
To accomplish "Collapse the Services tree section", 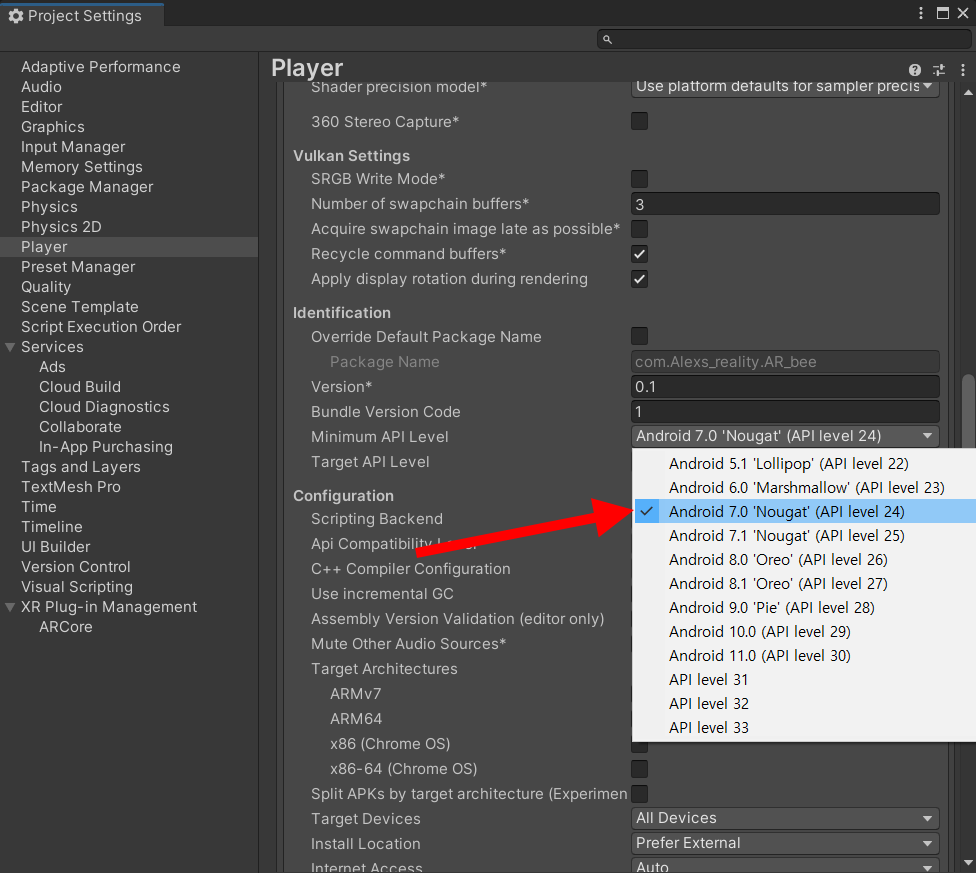I will 10,347.
